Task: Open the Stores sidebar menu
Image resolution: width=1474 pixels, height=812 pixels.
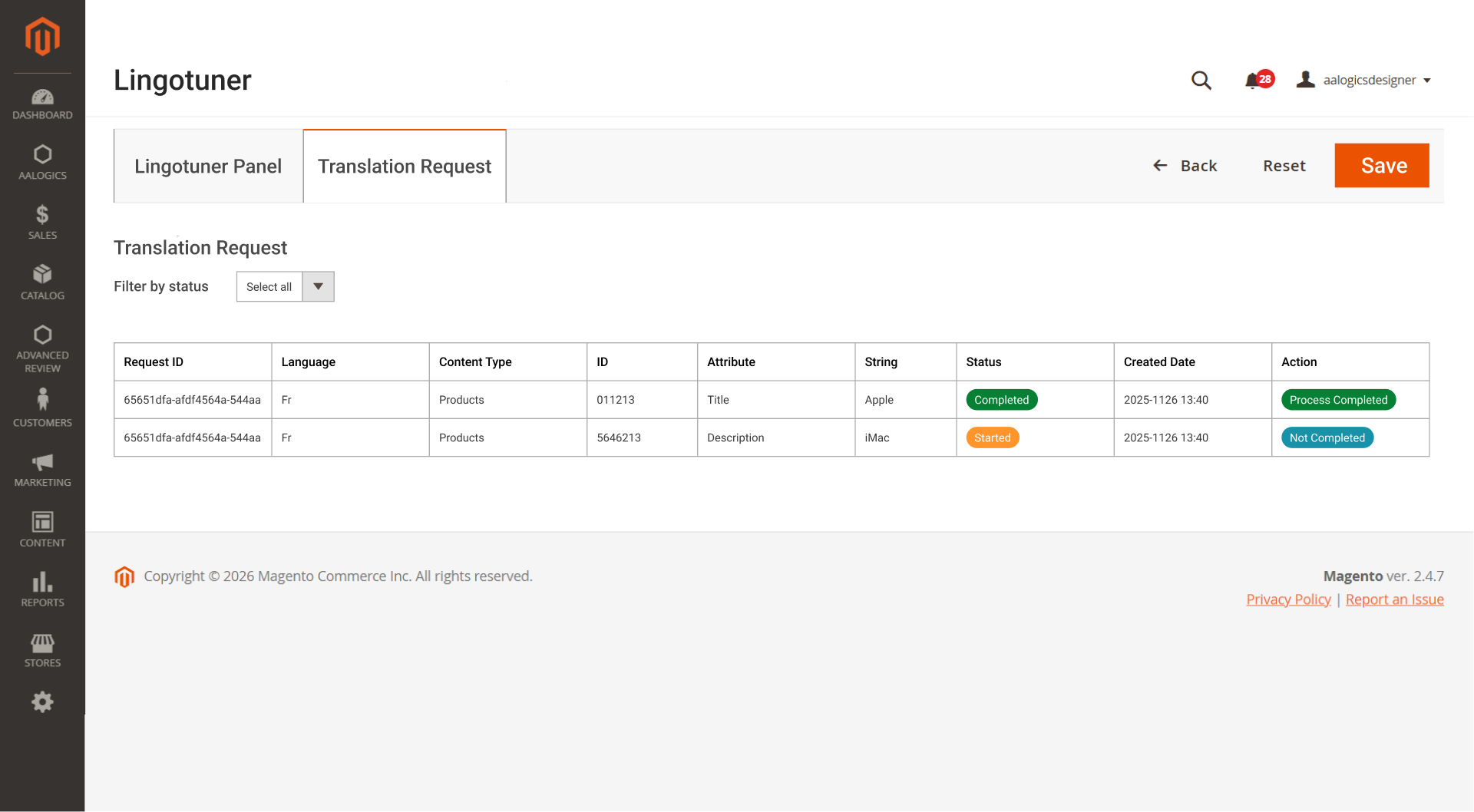Action: click(42, 650)
